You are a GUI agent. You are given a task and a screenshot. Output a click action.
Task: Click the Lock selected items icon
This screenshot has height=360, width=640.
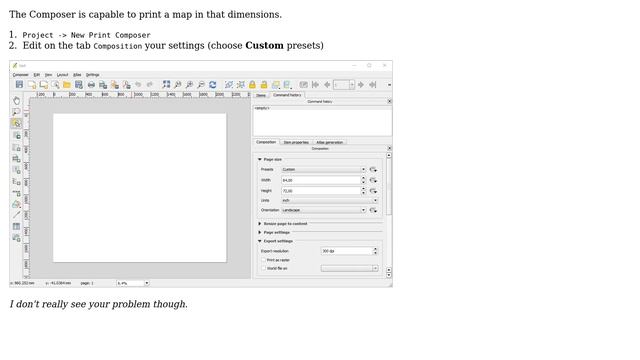tap(252, 84)
